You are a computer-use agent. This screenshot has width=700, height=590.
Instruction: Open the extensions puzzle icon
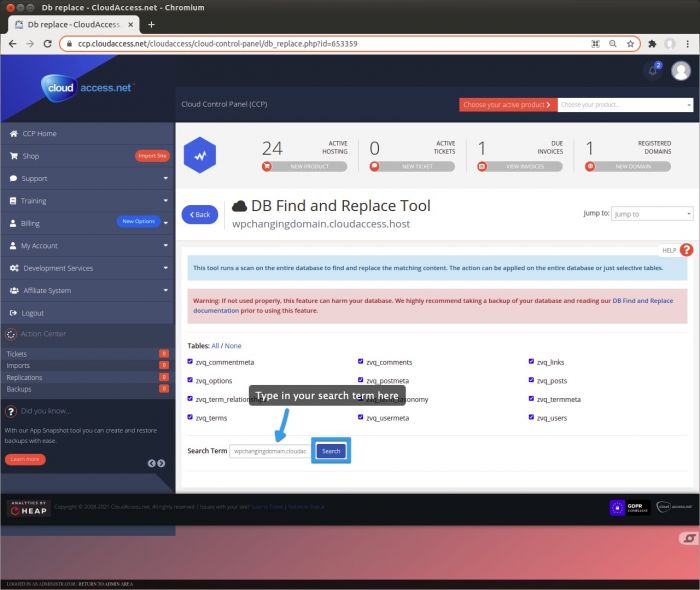(x=652, y=44)
